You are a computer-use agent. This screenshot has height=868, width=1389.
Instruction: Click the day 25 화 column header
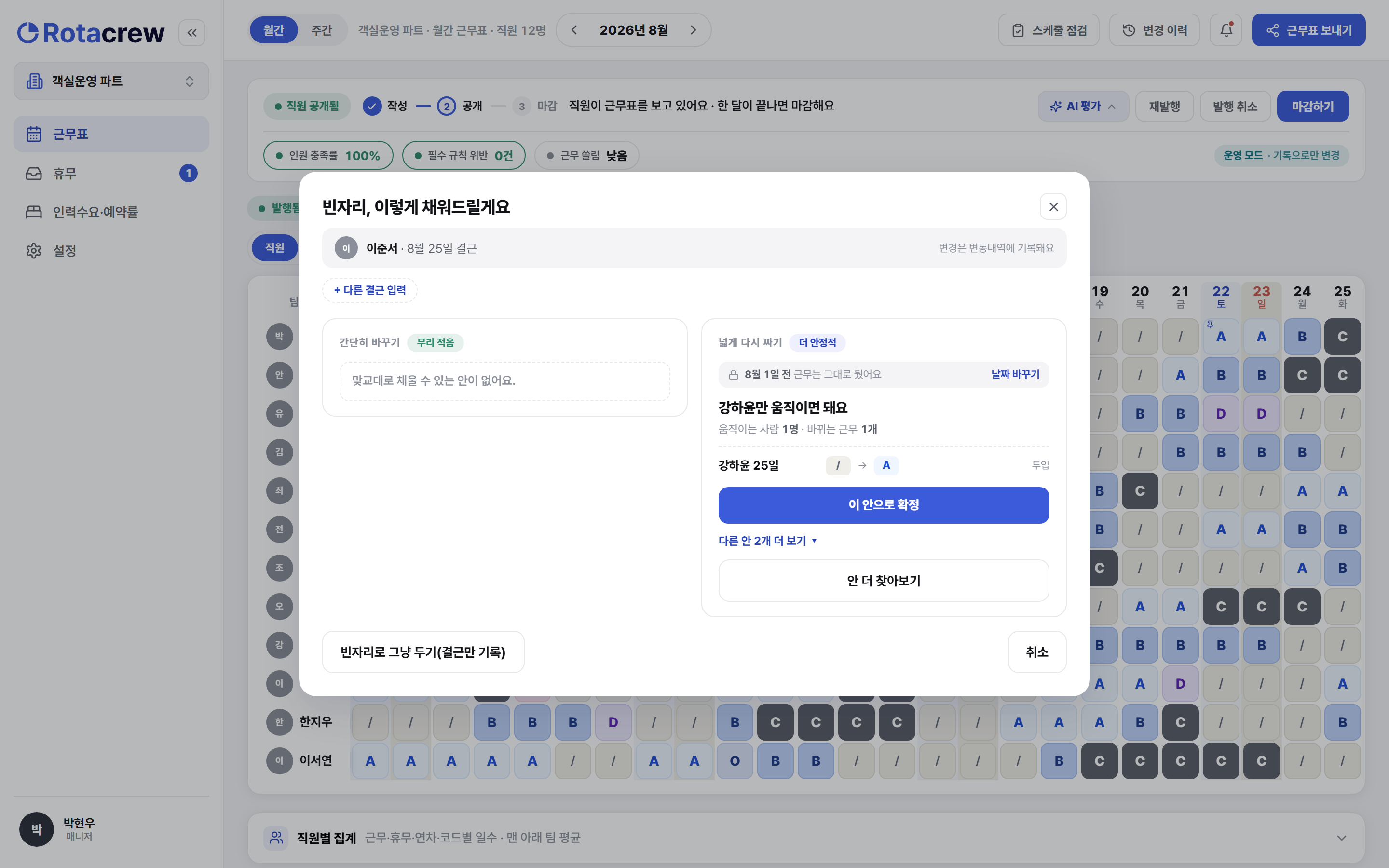(1343, 297)
